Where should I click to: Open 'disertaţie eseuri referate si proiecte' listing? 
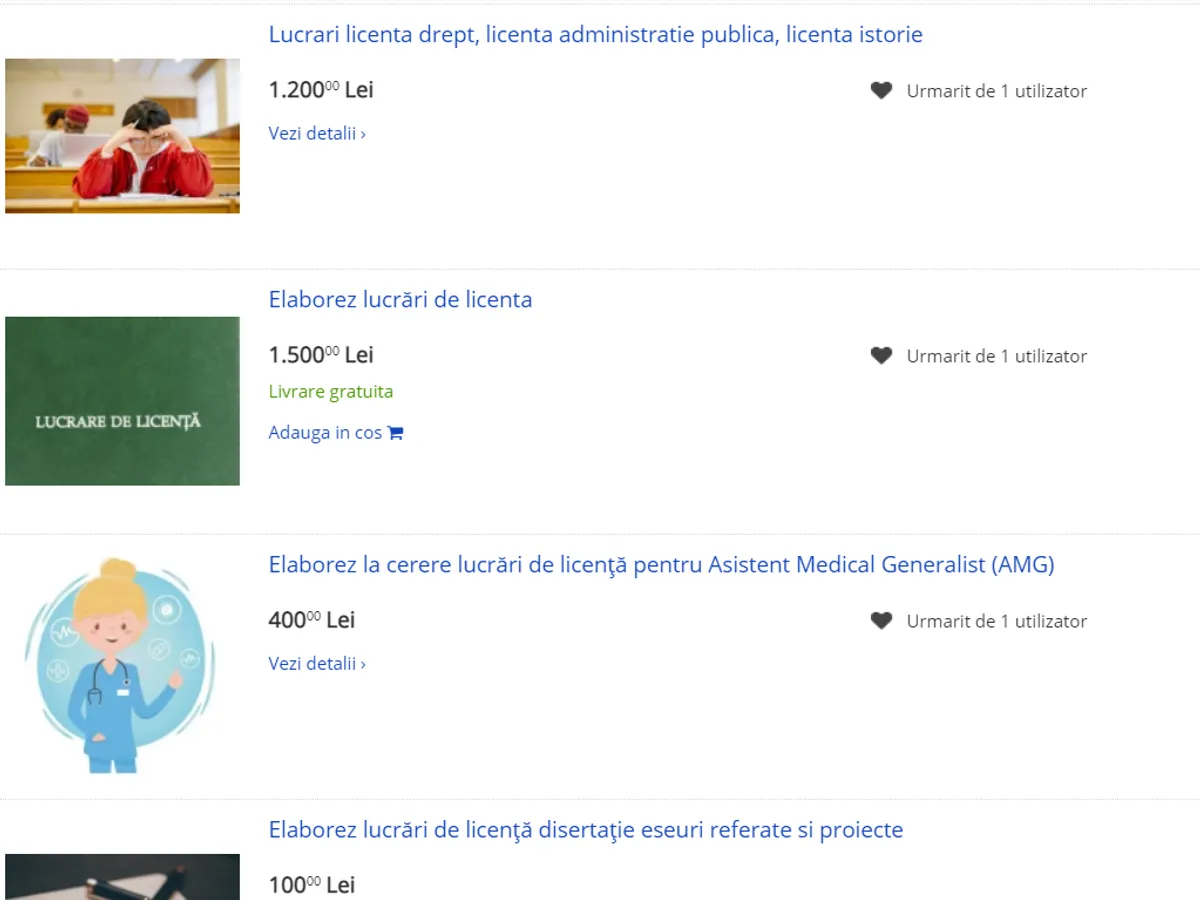[585, 830]
